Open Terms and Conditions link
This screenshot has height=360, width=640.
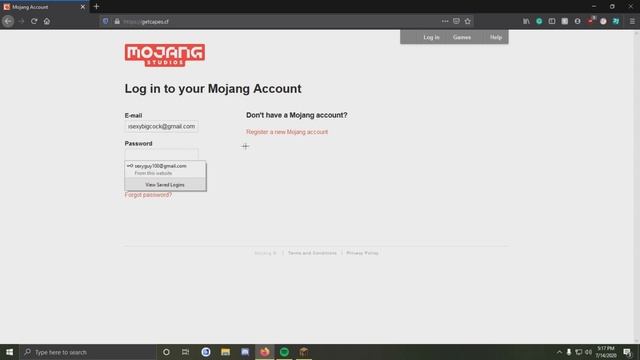tap(312, 253)
